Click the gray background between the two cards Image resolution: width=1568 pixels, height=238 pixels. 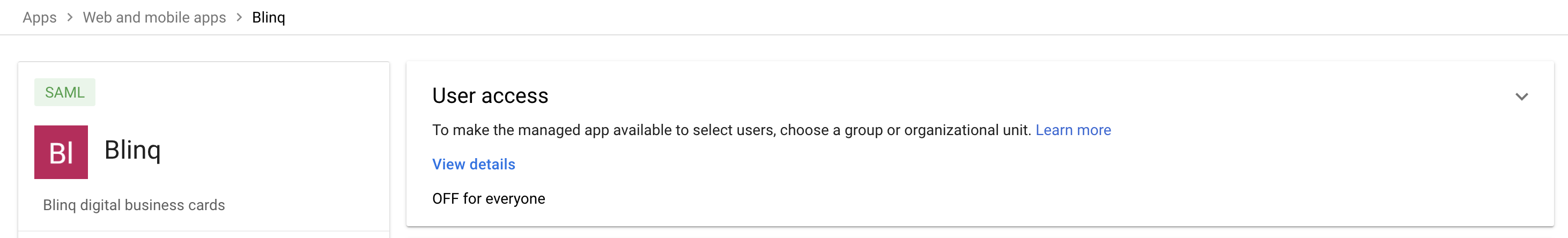click(x=398, y=146)
